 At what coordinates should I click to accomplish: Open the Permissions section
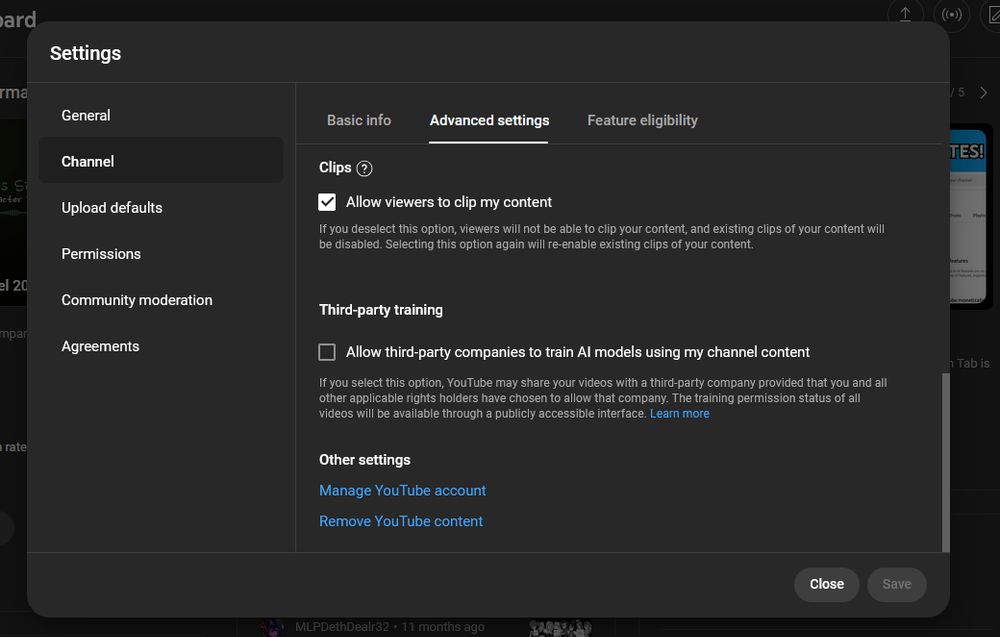click(101, 253)
